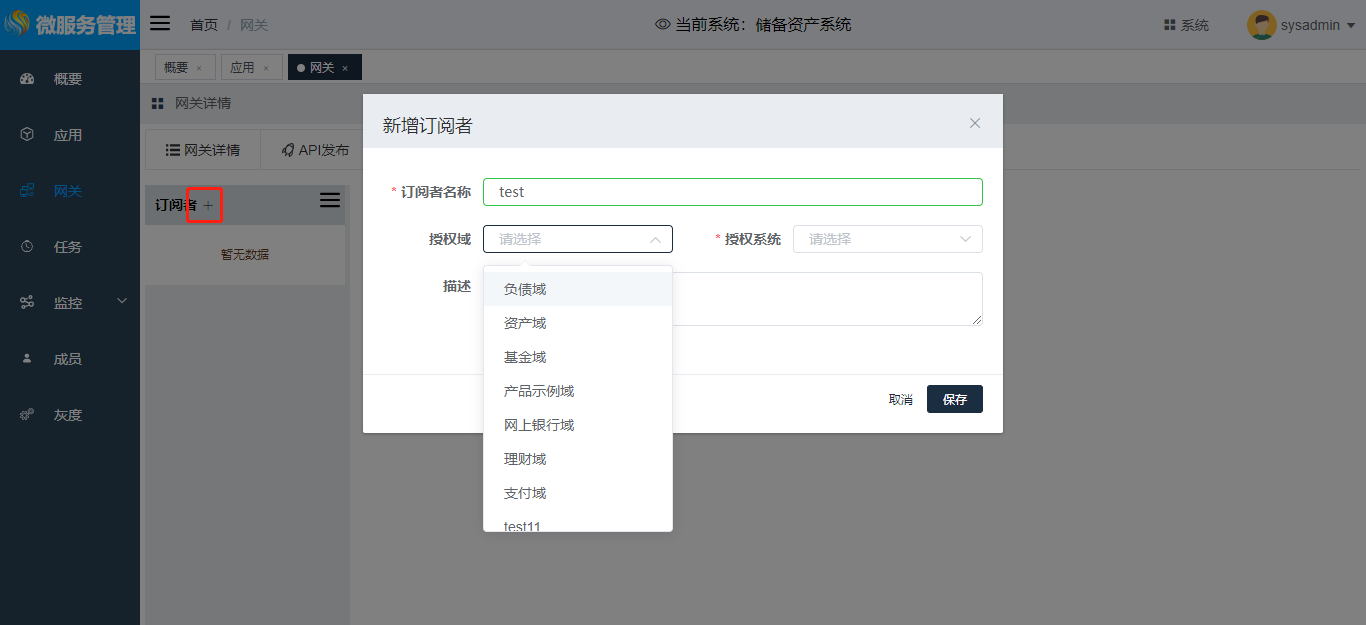The image size is (1366, 625).
Task: Select 资产域 from the dropdown list
Action: click(525, 323)
